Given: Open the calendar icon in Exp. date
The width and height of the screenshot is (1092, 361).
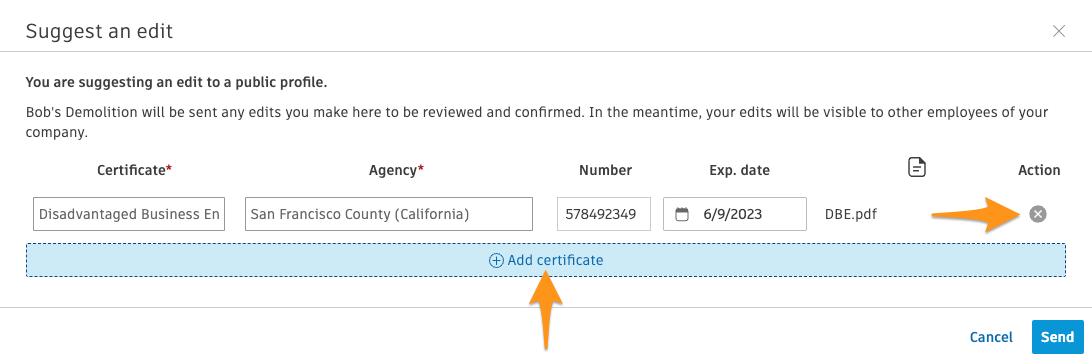Looking at the screenshot, I should 682,214.
